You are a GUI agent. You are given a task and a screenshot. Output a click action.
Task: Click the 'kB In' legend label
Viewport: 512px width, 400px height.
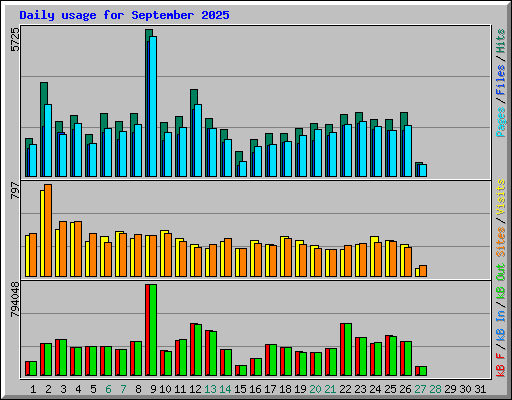click(501, 325)
